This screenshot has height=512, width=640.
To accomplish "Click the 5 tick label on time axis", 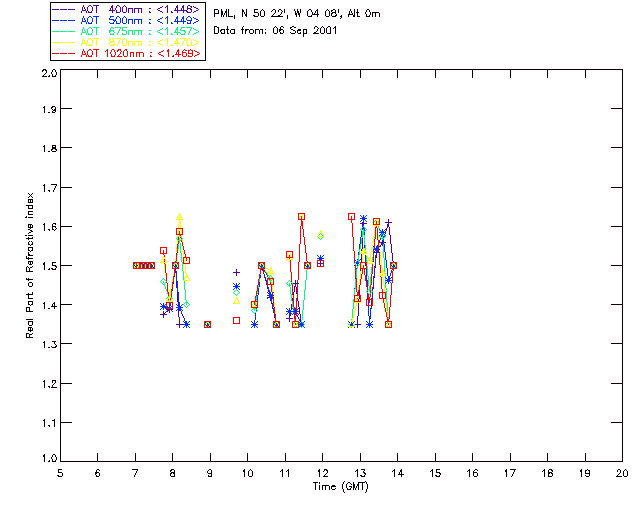I will (60, 473).
